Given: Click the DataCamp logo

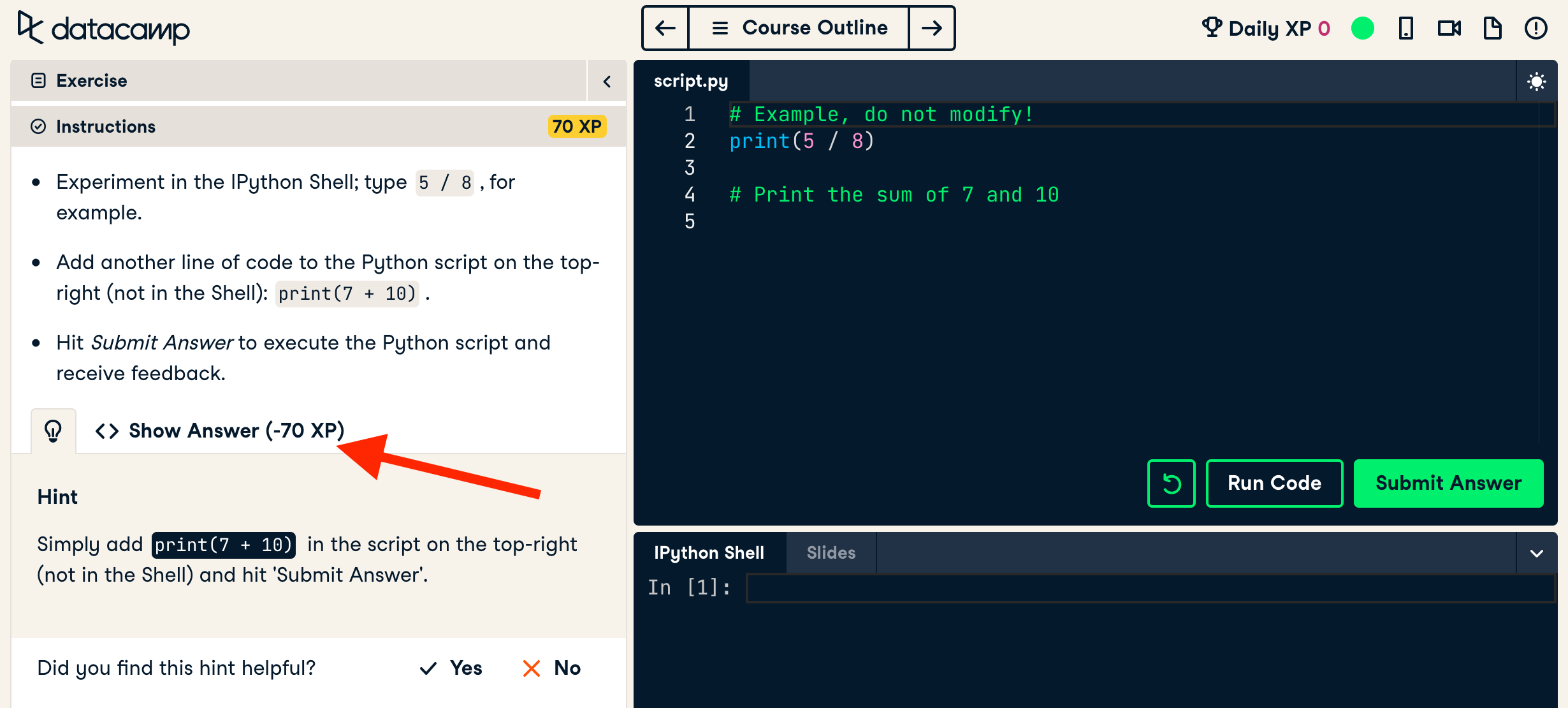Looking at the screenshot, I should pos(103,28).
